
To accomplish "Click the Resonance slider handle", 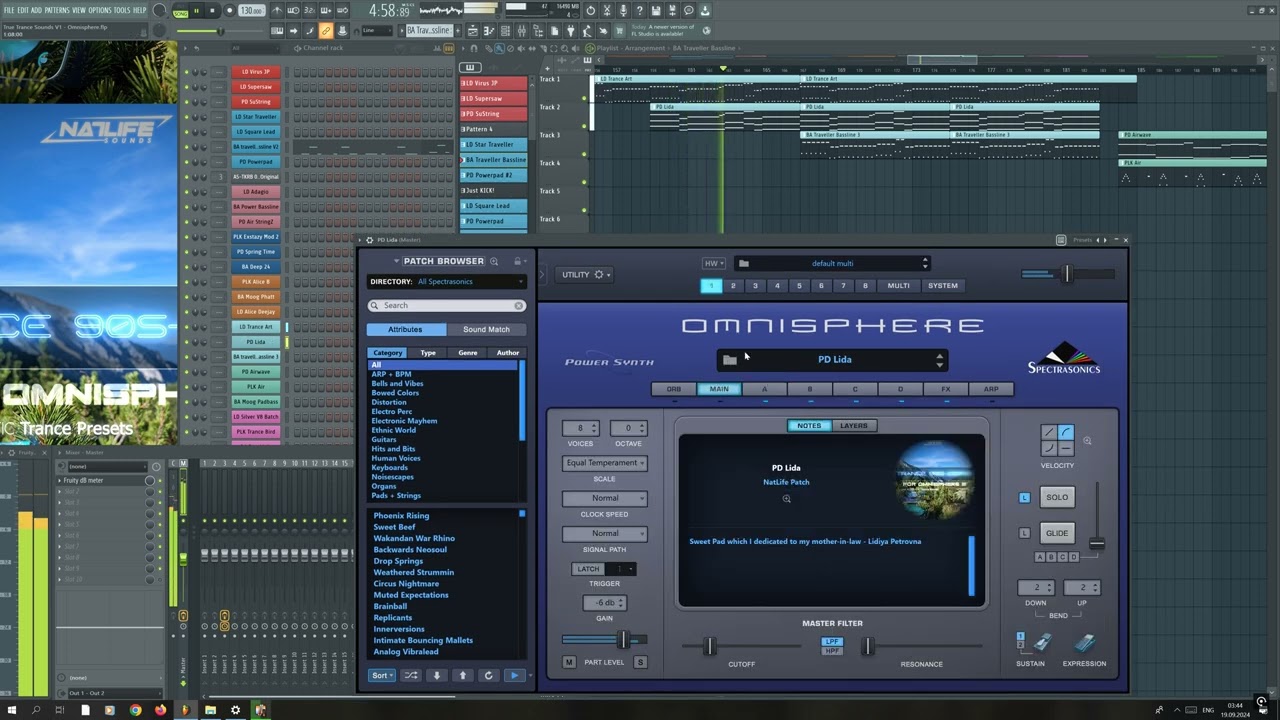I will coord(868,647).
